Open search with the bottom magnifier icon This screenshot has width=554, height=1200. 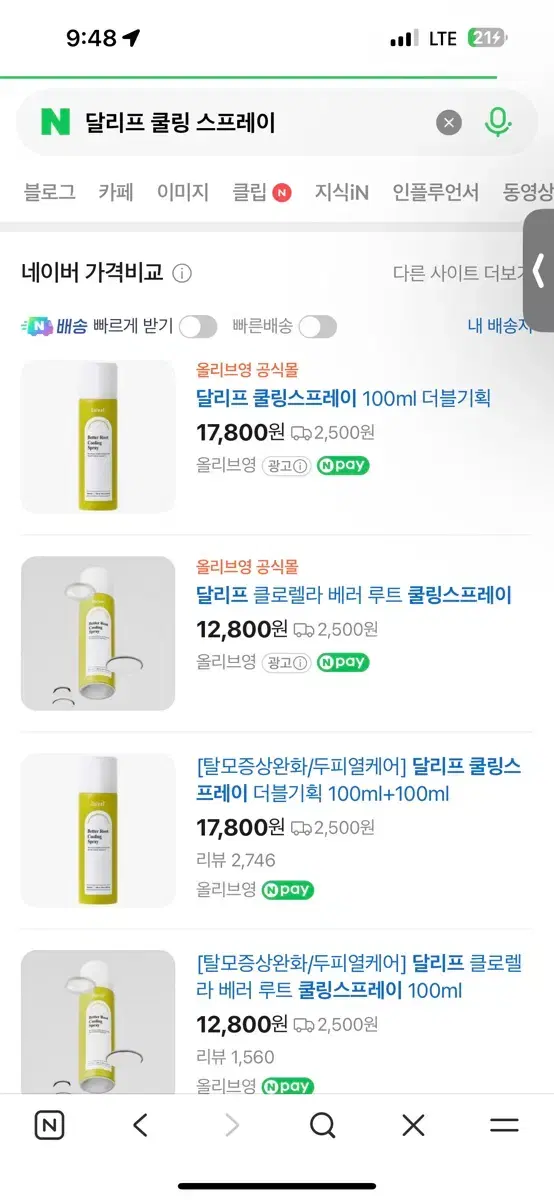tap(322, 1126)
